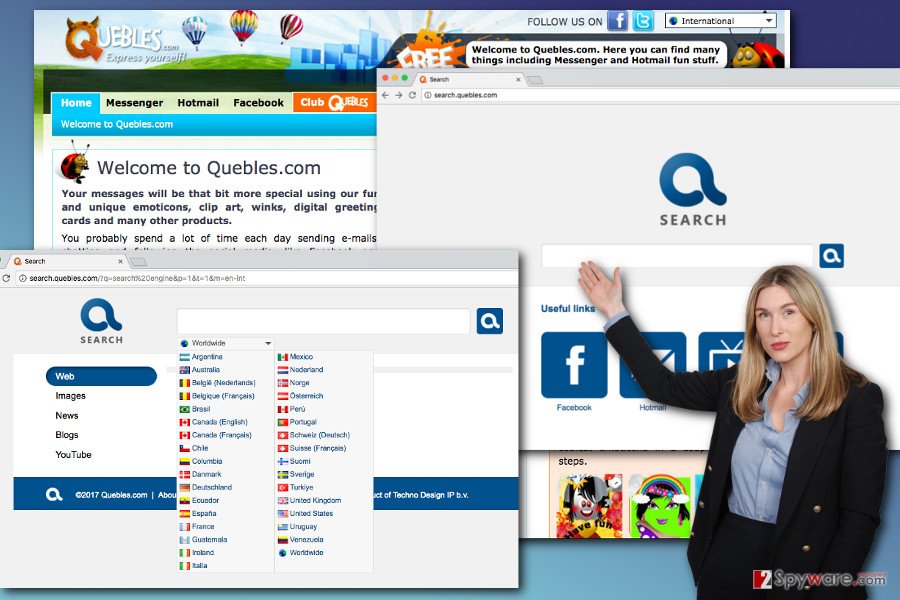Select the YouTube search category

(73, 454)
